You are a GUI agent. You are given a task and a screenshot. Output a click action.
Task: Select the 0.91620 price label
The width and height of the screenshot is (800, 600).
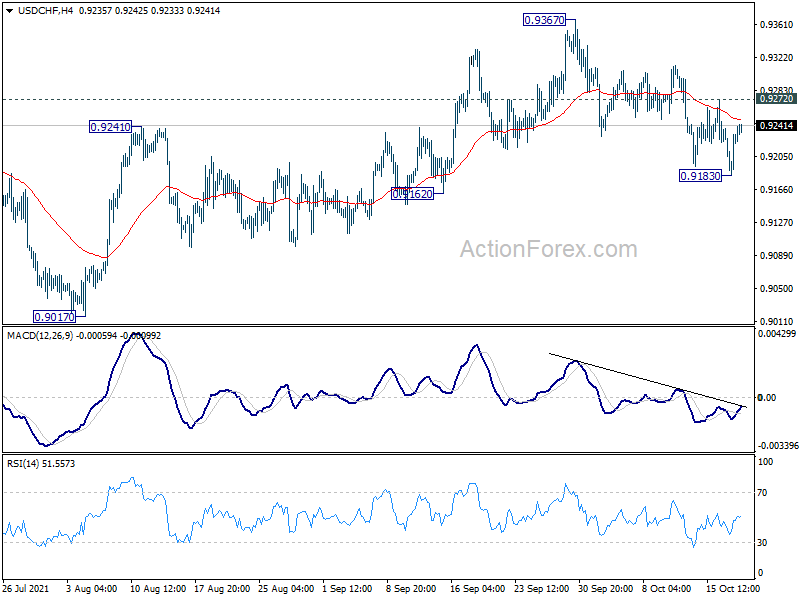(412, 193)
